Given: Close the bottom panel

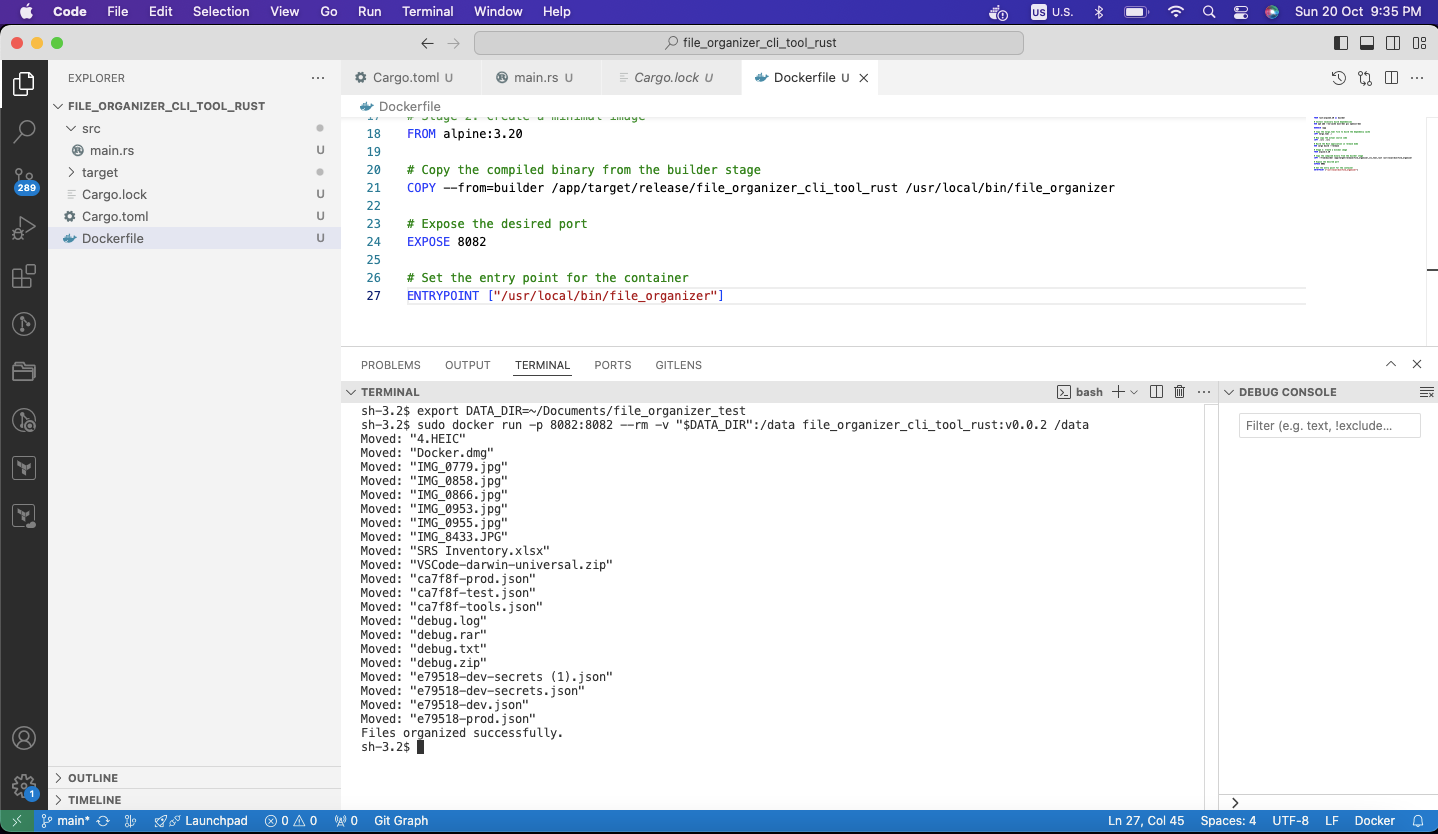Looking at the screenshot, I should point(1417,364).
